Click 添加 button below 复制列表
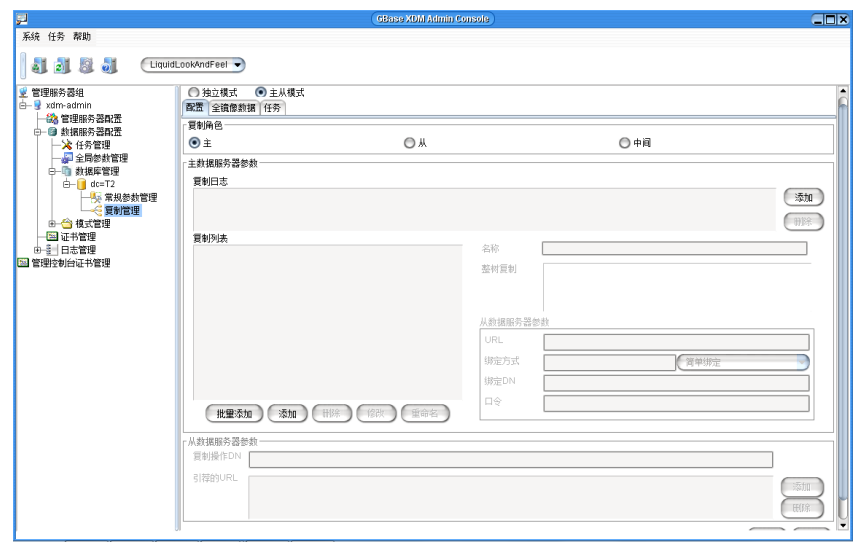 point(287,414)
